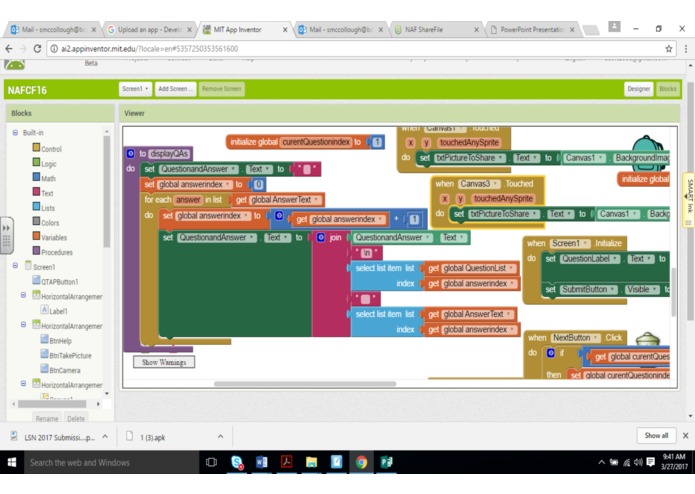Viewport: 695px width, 494px height.
Task: Open options for 1 (3).apk download
Action: pyautogui.click(x=220, y=436)
